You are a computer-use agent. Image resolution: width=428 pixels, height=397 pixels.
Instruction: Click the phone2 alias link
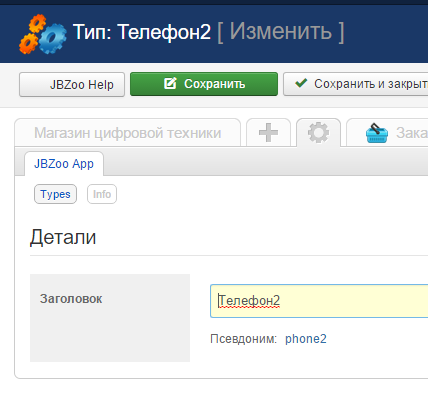pyautogui.click(x=306, y=339)
